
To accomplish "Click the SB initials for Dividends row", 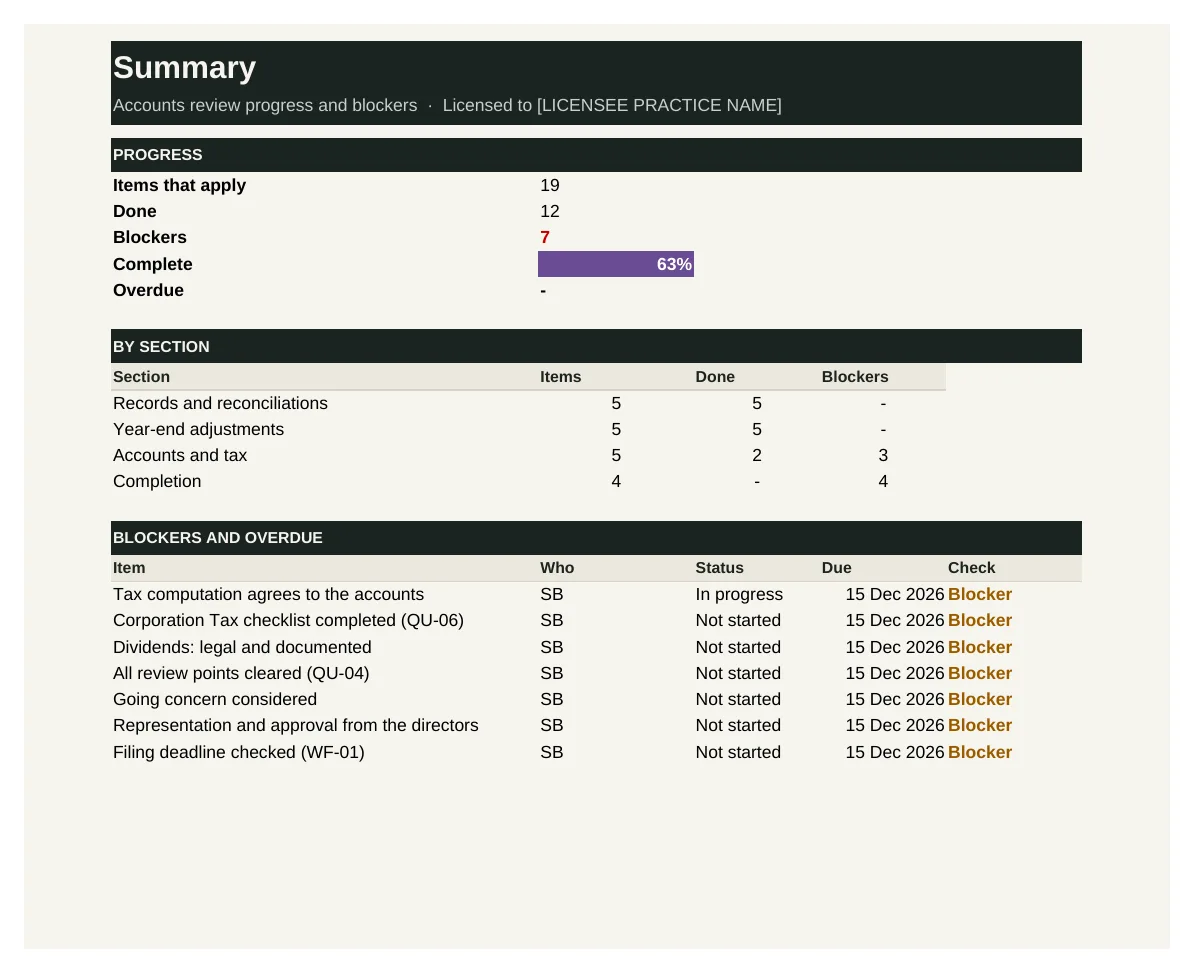I will (552, 647).
